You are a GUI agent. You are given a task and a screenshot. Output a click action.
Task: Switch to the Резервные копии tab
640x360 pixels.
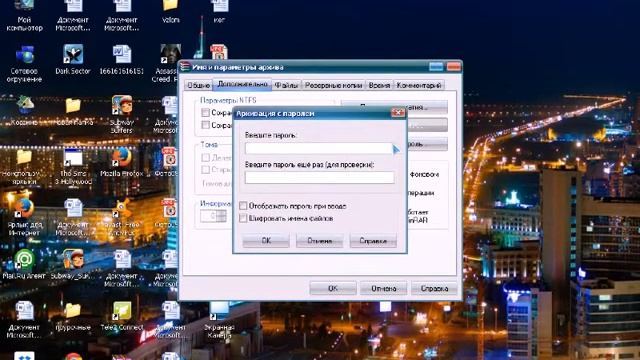[x=333, y=85]
